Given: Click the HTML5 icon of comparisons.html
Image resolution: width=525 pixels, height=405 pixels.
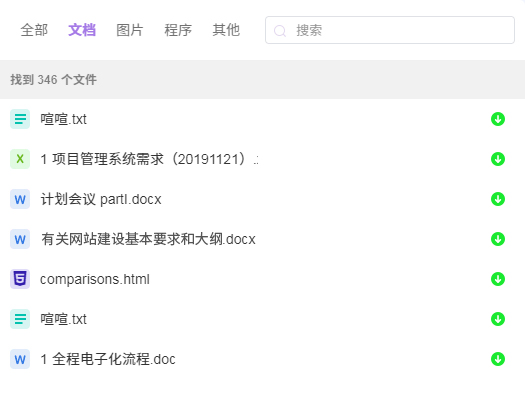Looking at the screenshot, I should 20,279.
